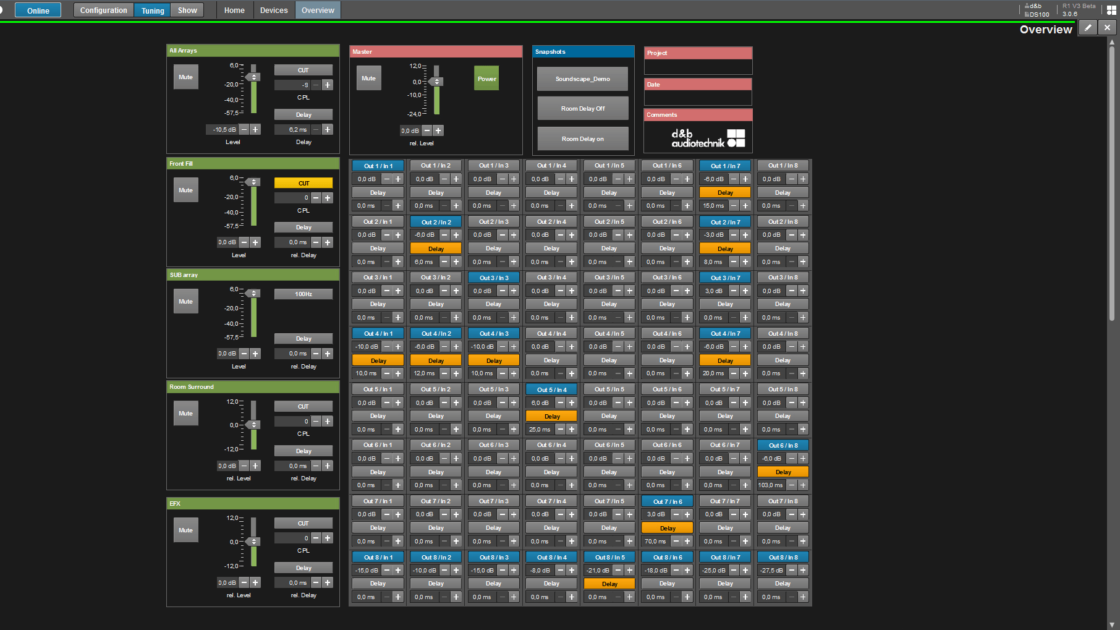Increase SUB array level with plus icon

tap(256, 354)
